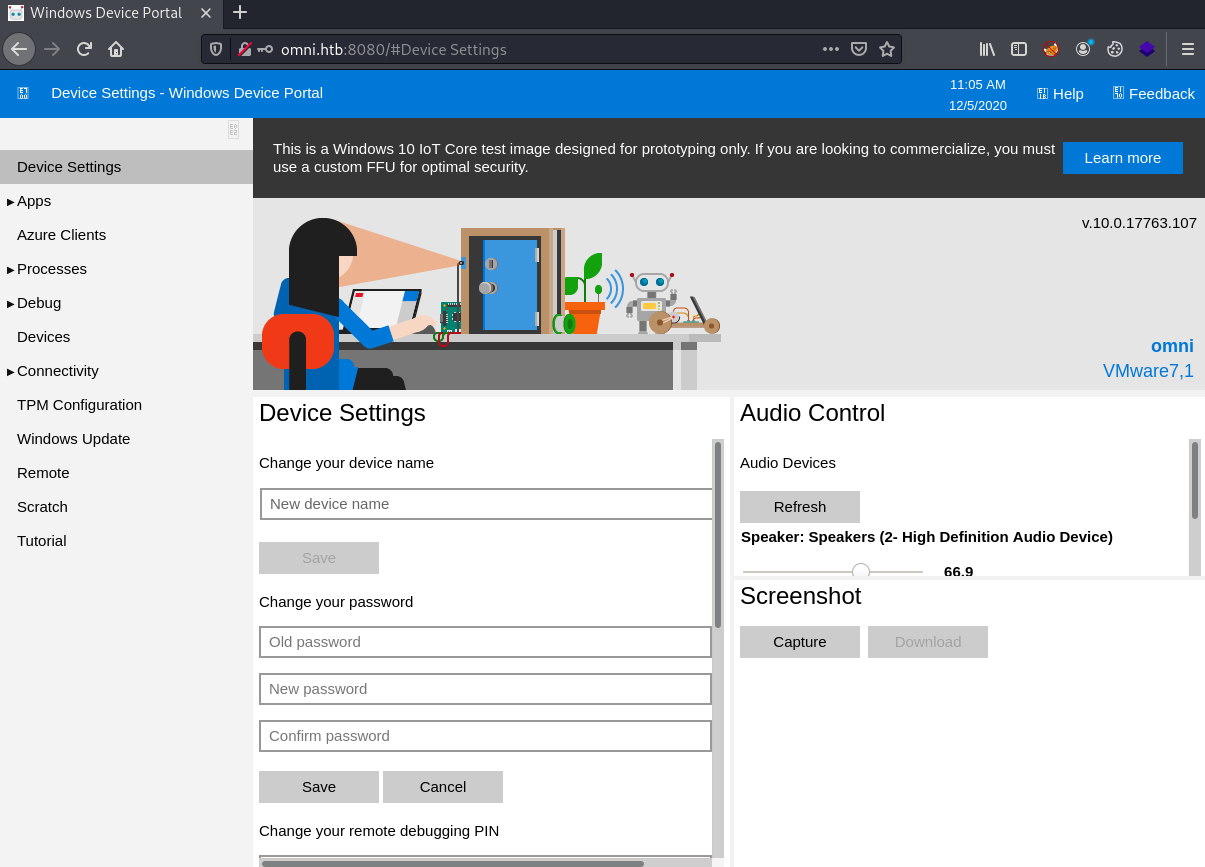The height and width of the screenshot is (867, 1205).
Task: Bookmark this page with the star icon
Action: (x=886, y=49)
